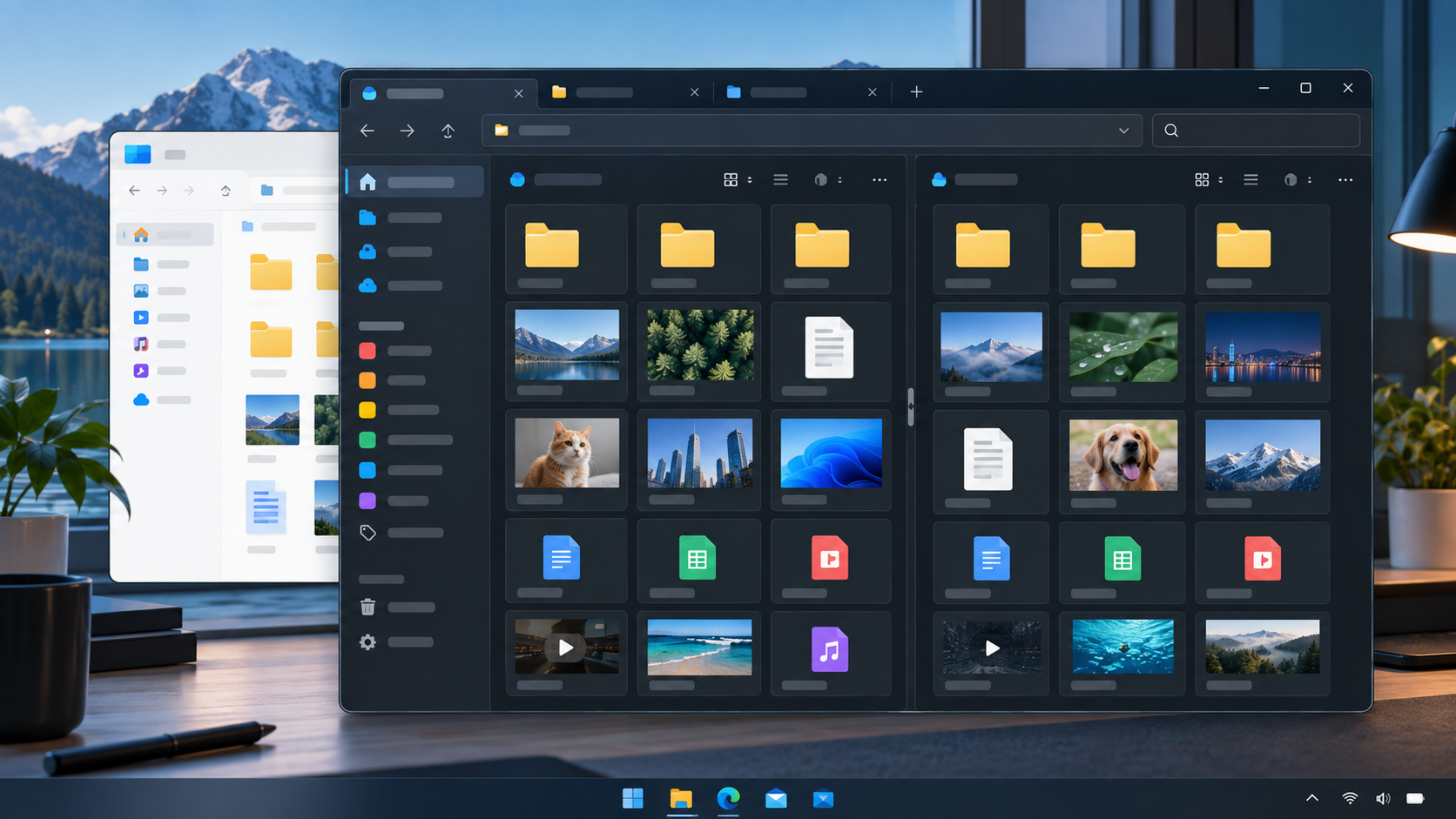The height and width of the screenshot is (819, 1456).
Task: Click the search field in dark window
Action: [1256, 131]
